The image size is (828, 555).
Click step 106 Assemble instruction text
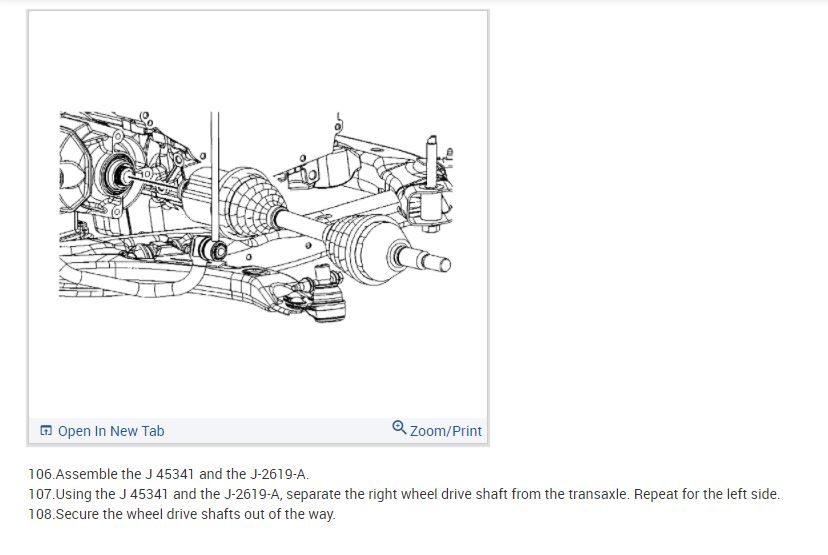168,474
